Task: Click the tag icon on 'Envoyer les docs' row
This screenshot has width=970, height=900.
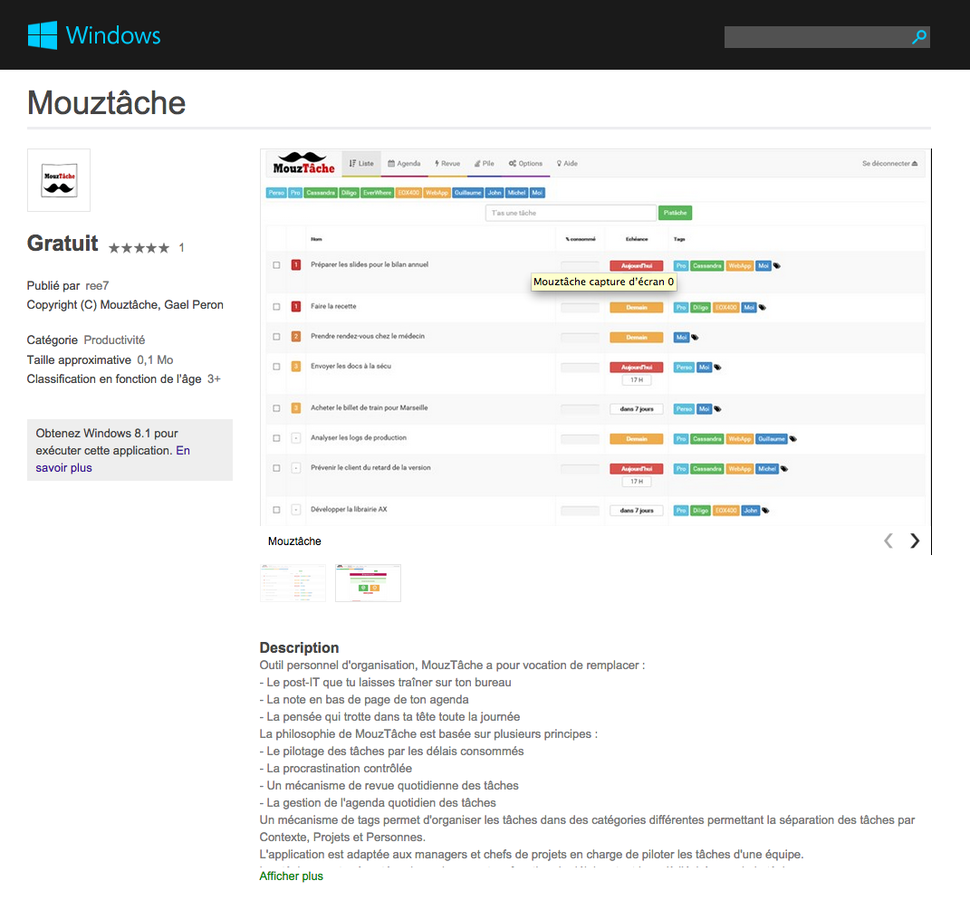Action: click(718, 367)
